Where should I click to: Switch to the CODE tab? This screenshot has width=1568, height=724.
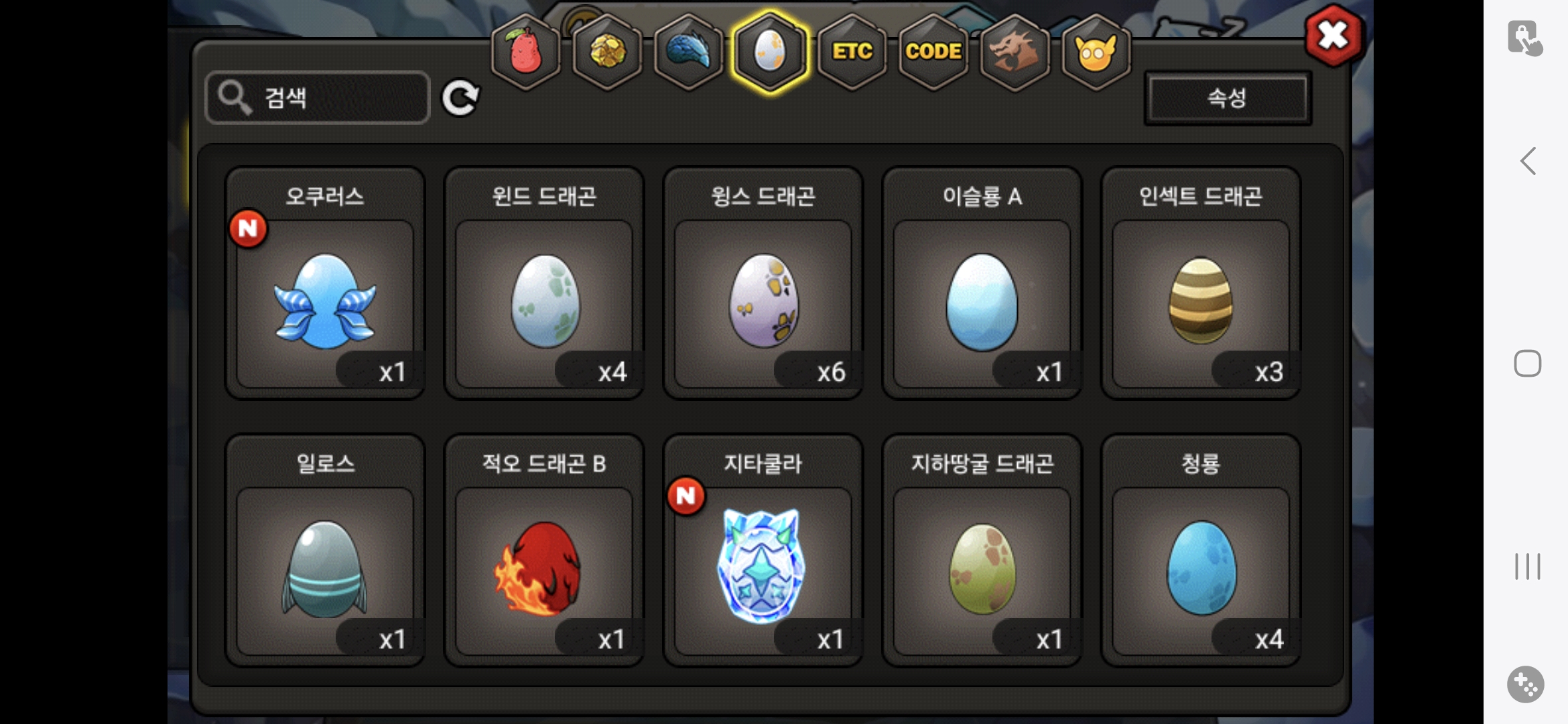click(933, 51)
